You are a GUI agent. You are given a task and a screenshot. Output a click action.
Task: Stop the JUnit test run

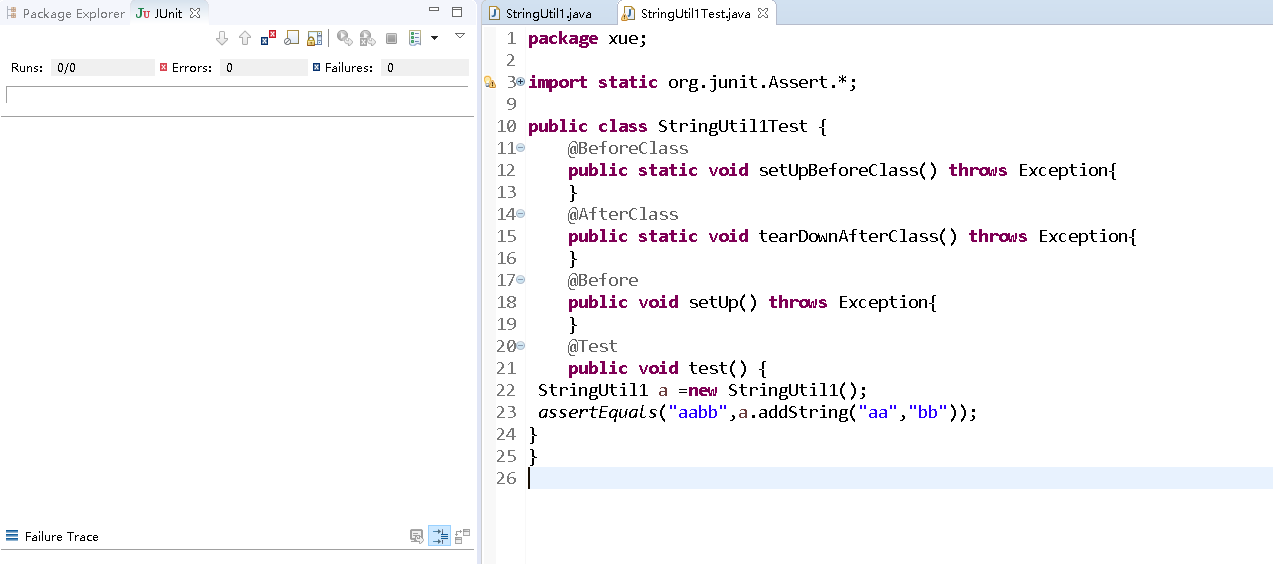pyautogui.click(x=391, y=38)
